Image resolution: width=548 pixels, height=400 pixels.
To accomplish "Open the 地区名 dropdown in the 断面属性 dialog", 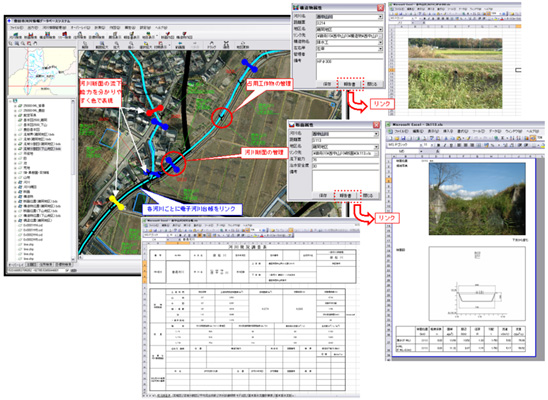I will tap(376, 147).
